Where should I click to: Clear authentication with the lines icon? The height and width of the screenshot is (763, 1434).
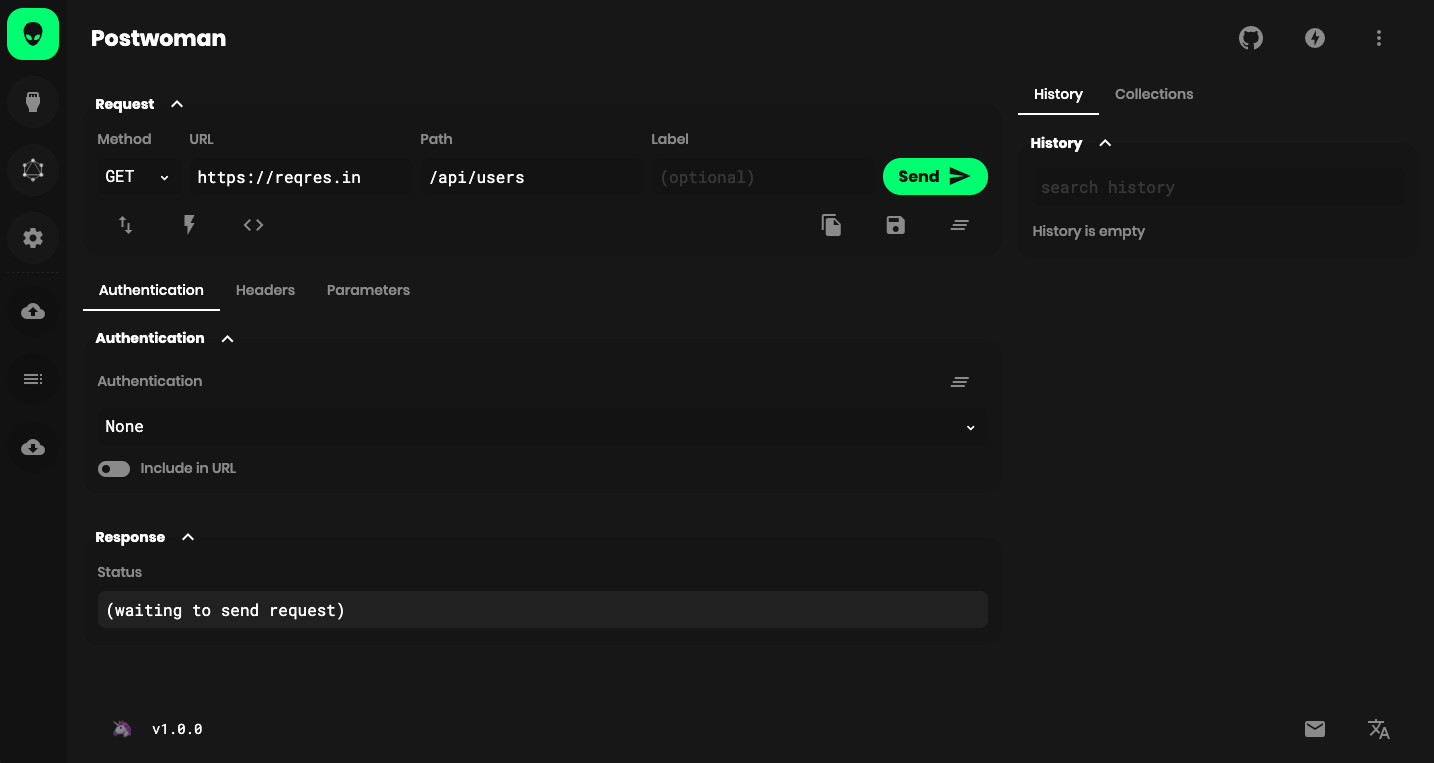click(x=960, y=381)
